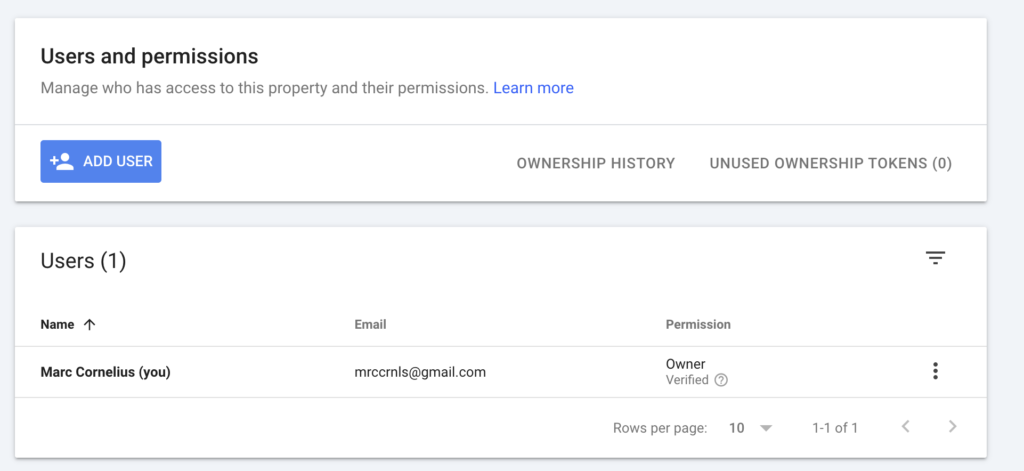Open the Learn more link
Image resolution: width=1024 pixels, height=471 pixels.
[534, 88]
